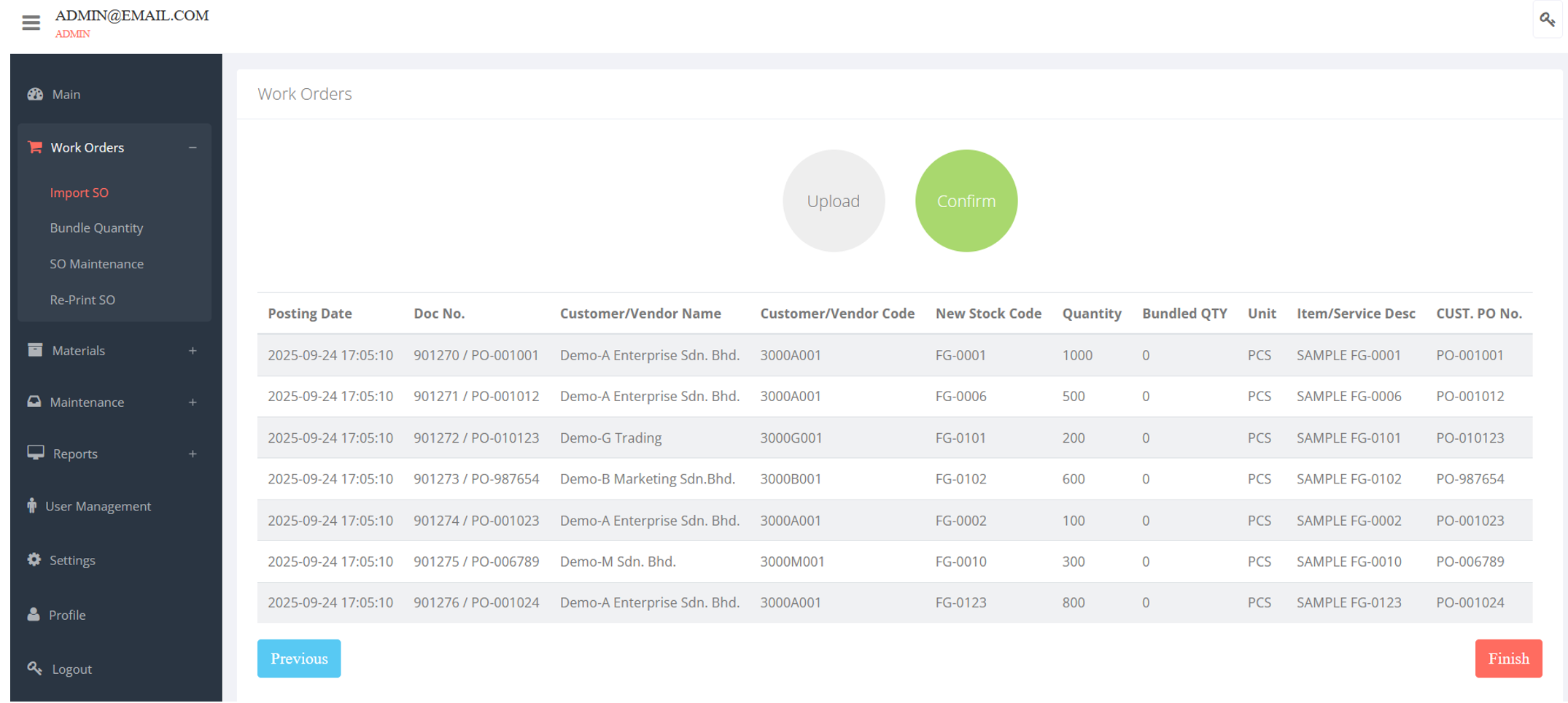Click the Main dashboard icon
1568x703 pixels.
(x=35, y=94)
